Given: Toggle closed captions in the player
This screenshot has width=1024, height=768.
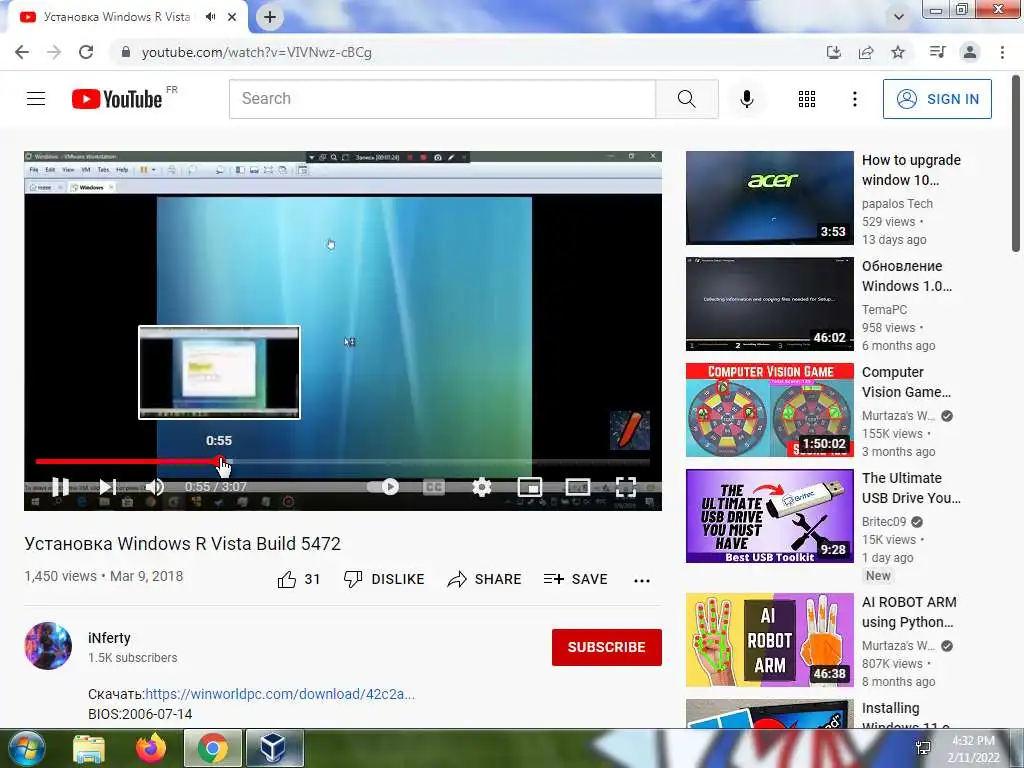Looking at the screenshot, I should point(434,487).
